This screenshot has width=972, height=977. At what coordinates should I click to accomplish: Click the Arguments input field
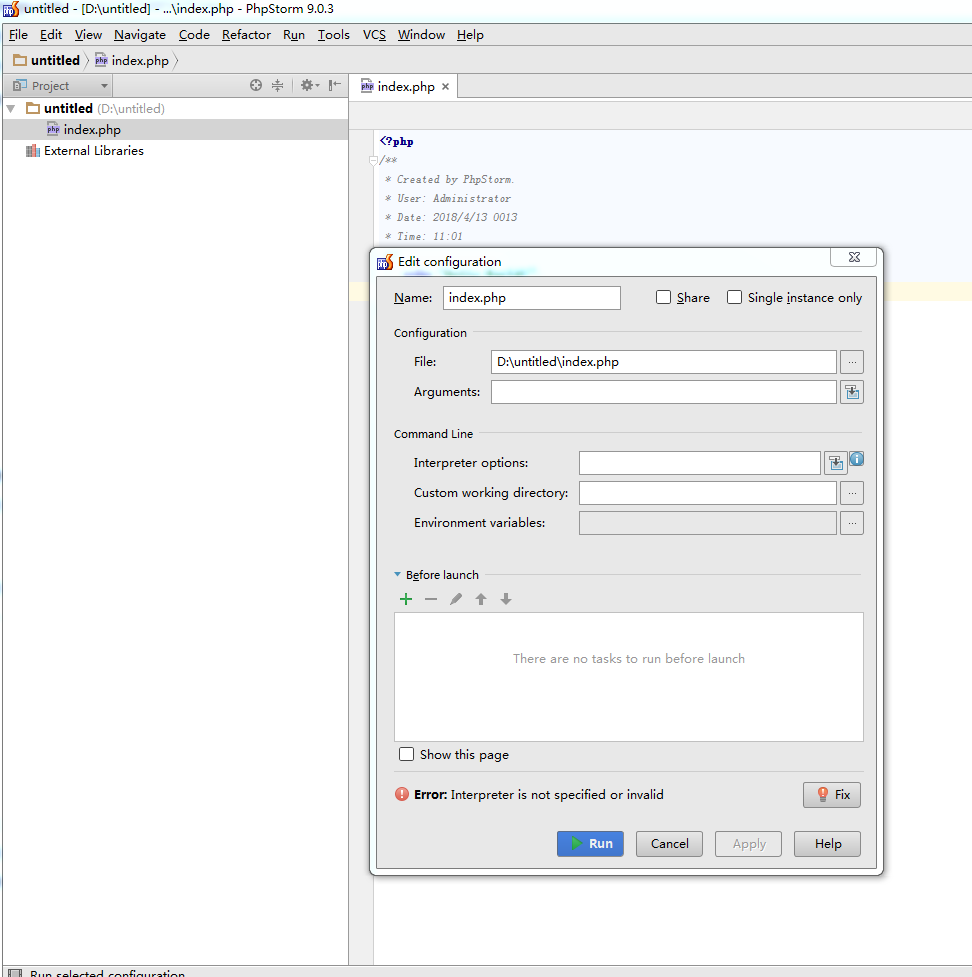pyautogui.click(x=664, y=392)
